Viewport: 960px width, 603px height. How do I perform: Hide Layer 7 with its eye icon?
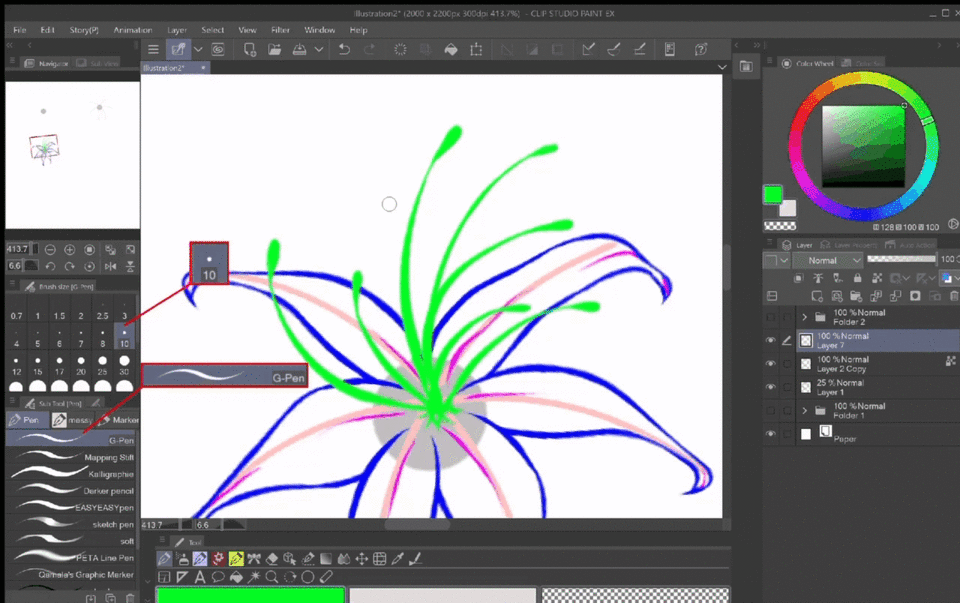(770, 340)
